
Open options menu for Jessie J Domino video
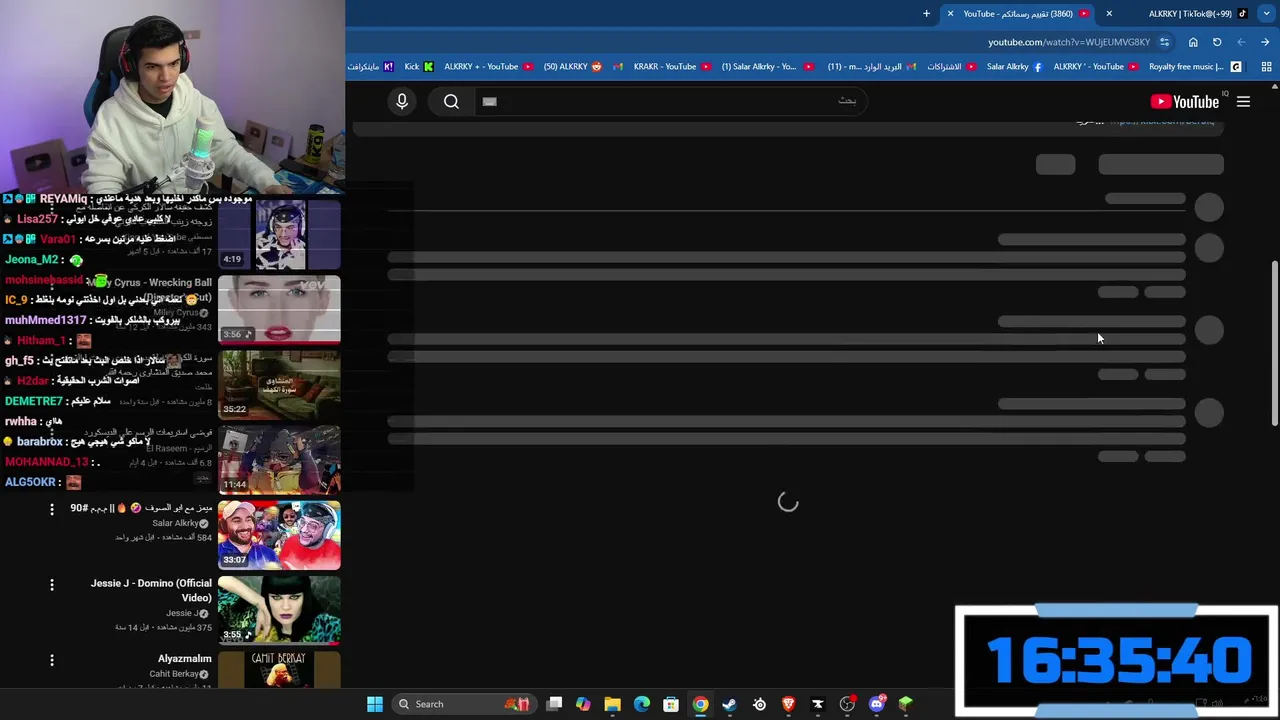[52, 584]
